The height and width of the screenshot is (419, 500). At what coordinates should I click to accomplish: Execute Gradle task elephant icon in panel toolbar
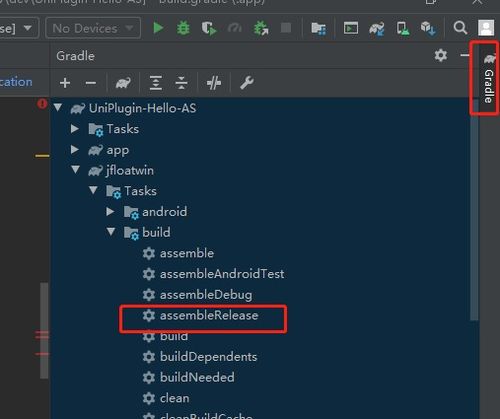[x=123, y=83]
